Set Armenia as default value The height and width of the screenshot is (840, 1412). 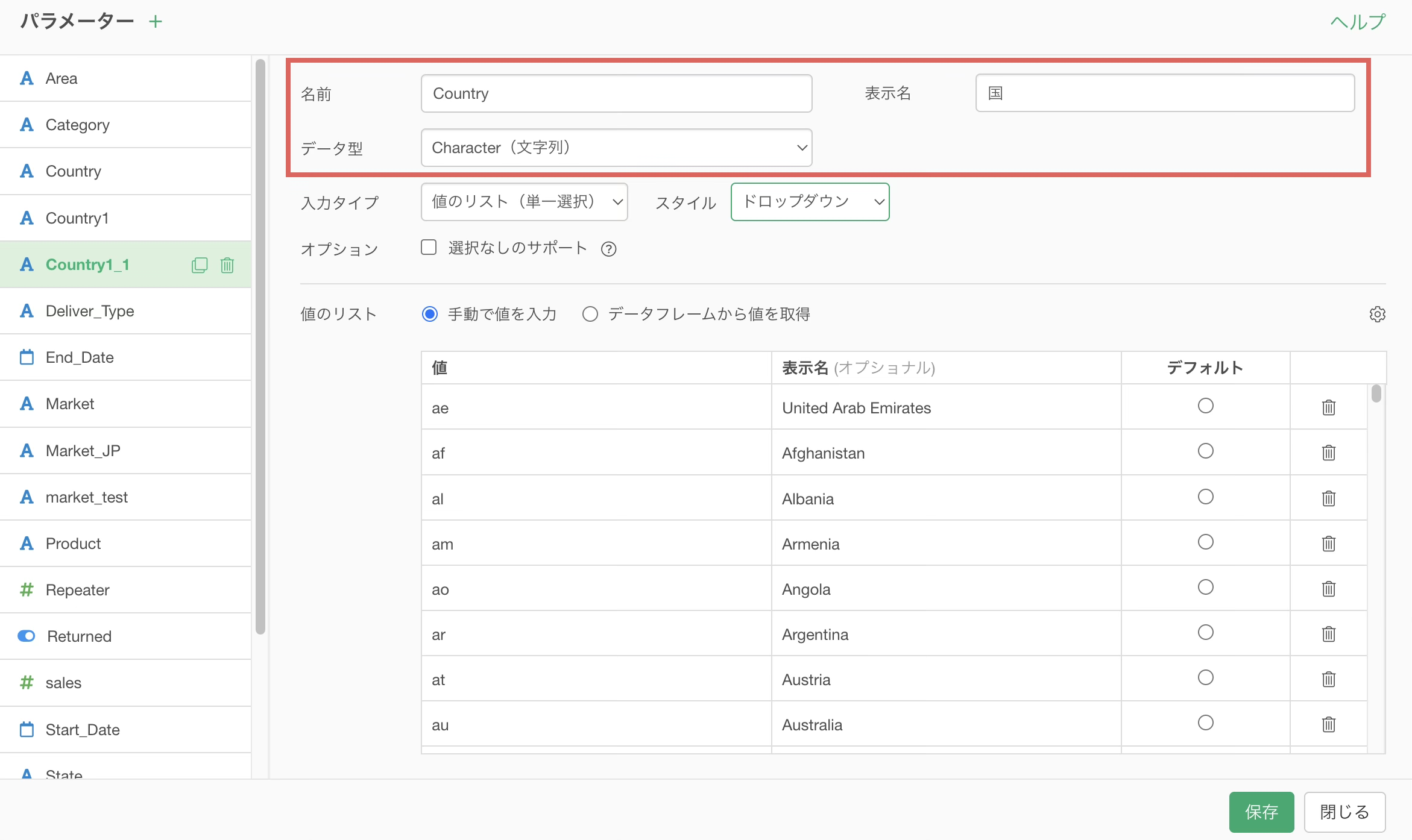point(1206,542)
